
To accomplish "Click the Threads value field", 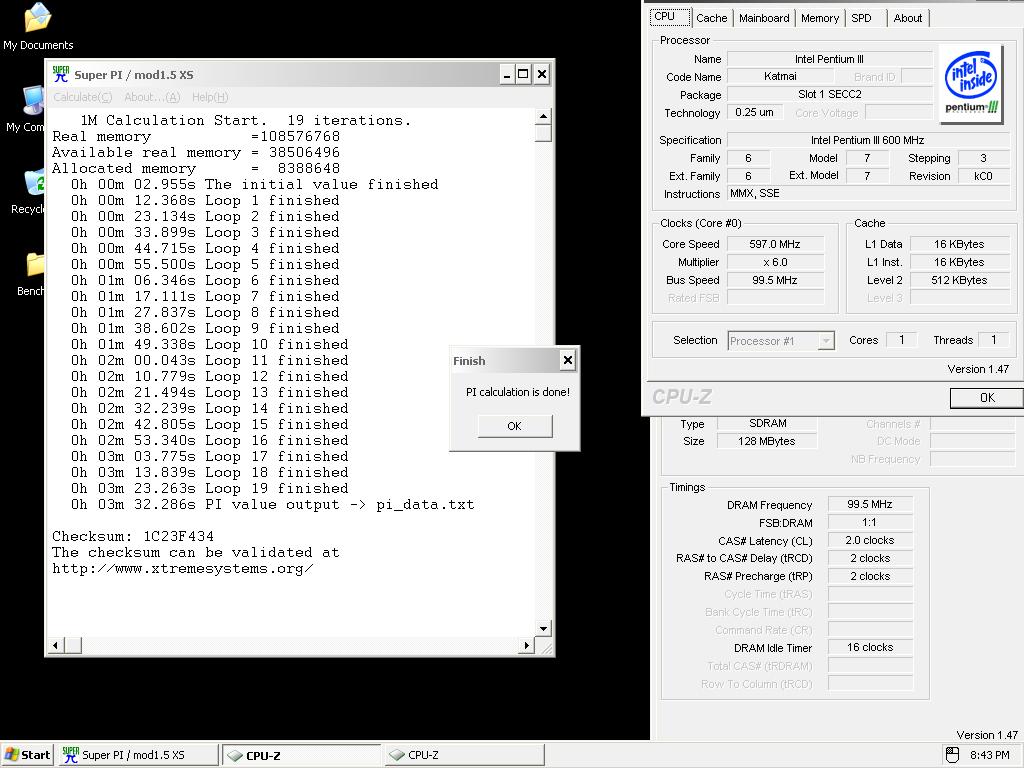I will point(994,340).
